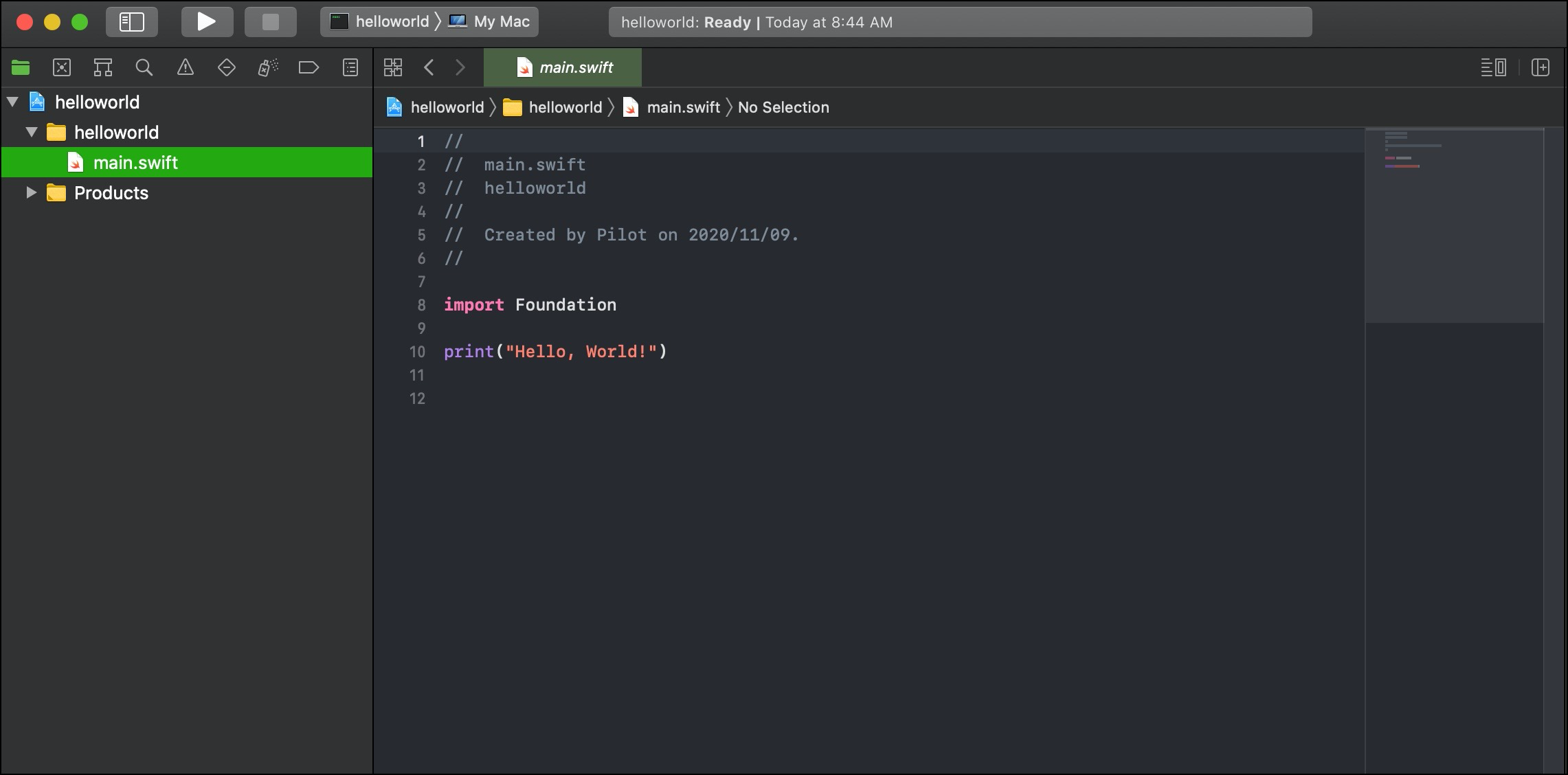This screenshot has height=775, width=1568.
Task: Toggle the navigator sidebar visibility
Action: (132, 22)
